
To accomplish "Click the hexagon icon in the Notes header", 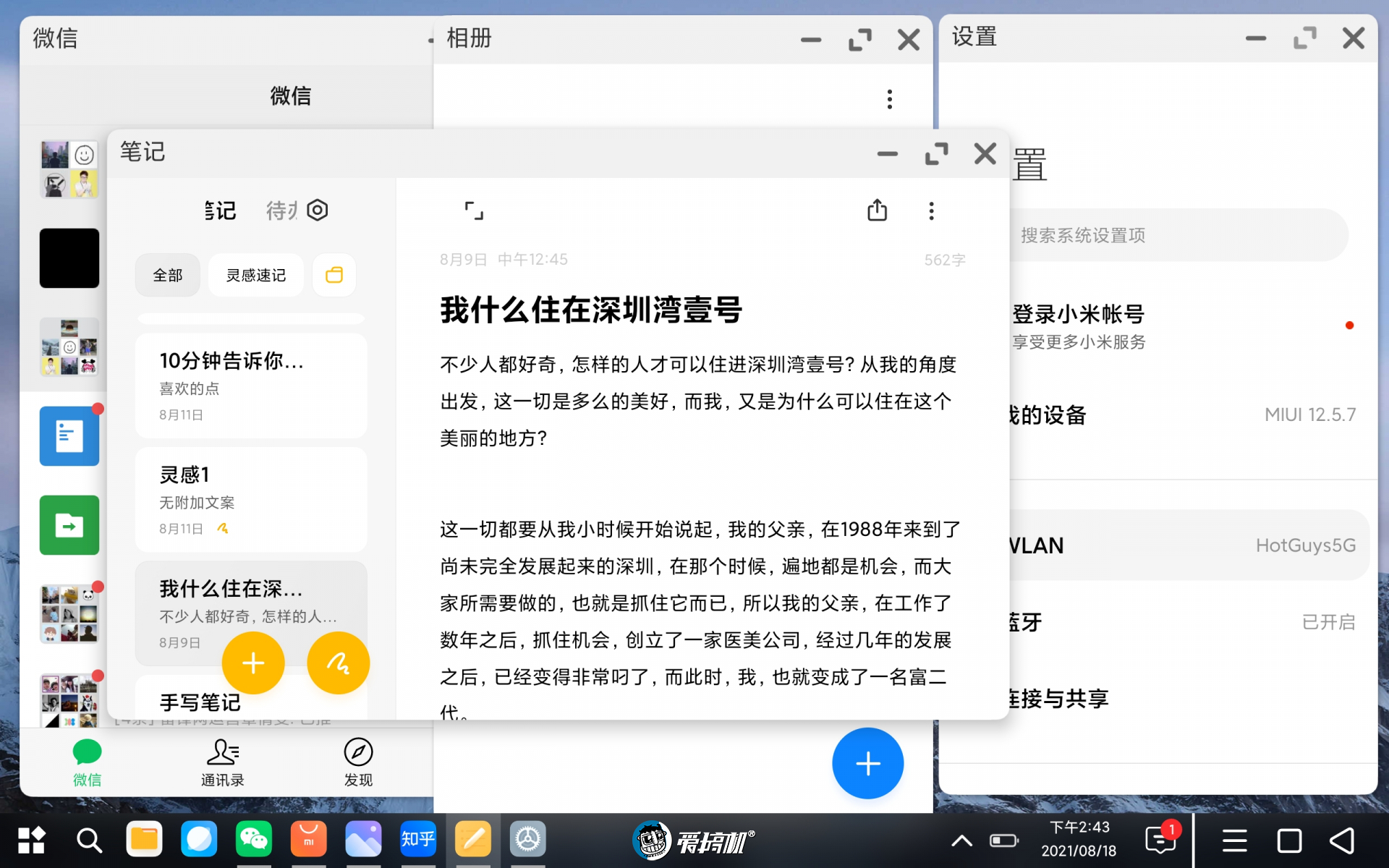I will click(318, 210).
